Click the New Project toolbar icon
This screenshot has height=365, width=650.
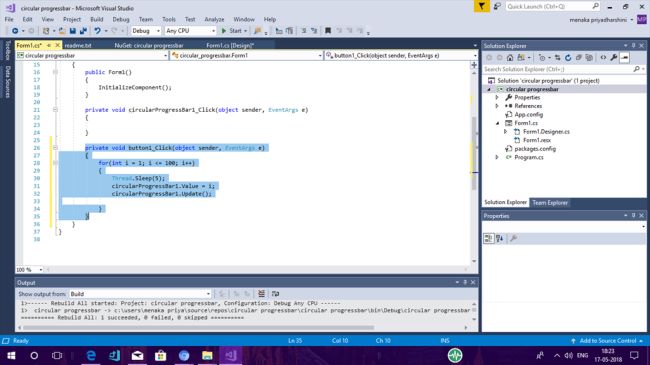[46, 31]
